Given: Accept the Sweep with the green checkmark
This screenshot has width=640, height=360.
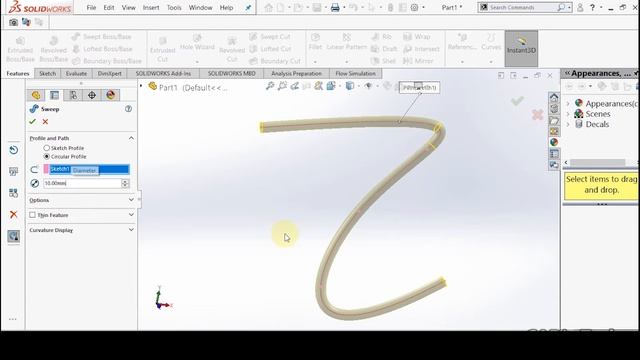Looking at the screenshot, I should click(x=33, y=122).
